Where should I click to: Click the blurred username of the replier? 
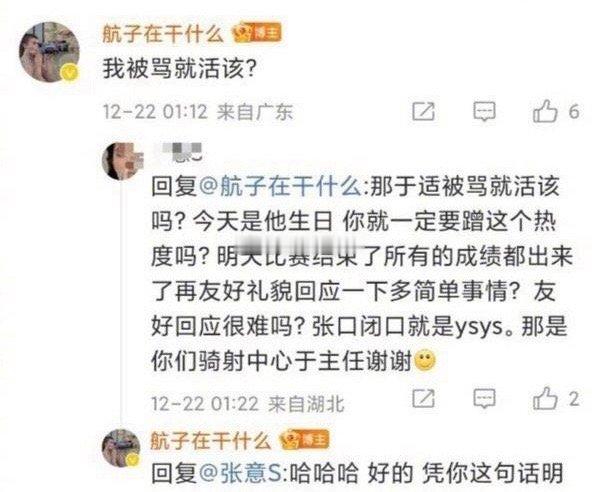[x=177, y=152]
